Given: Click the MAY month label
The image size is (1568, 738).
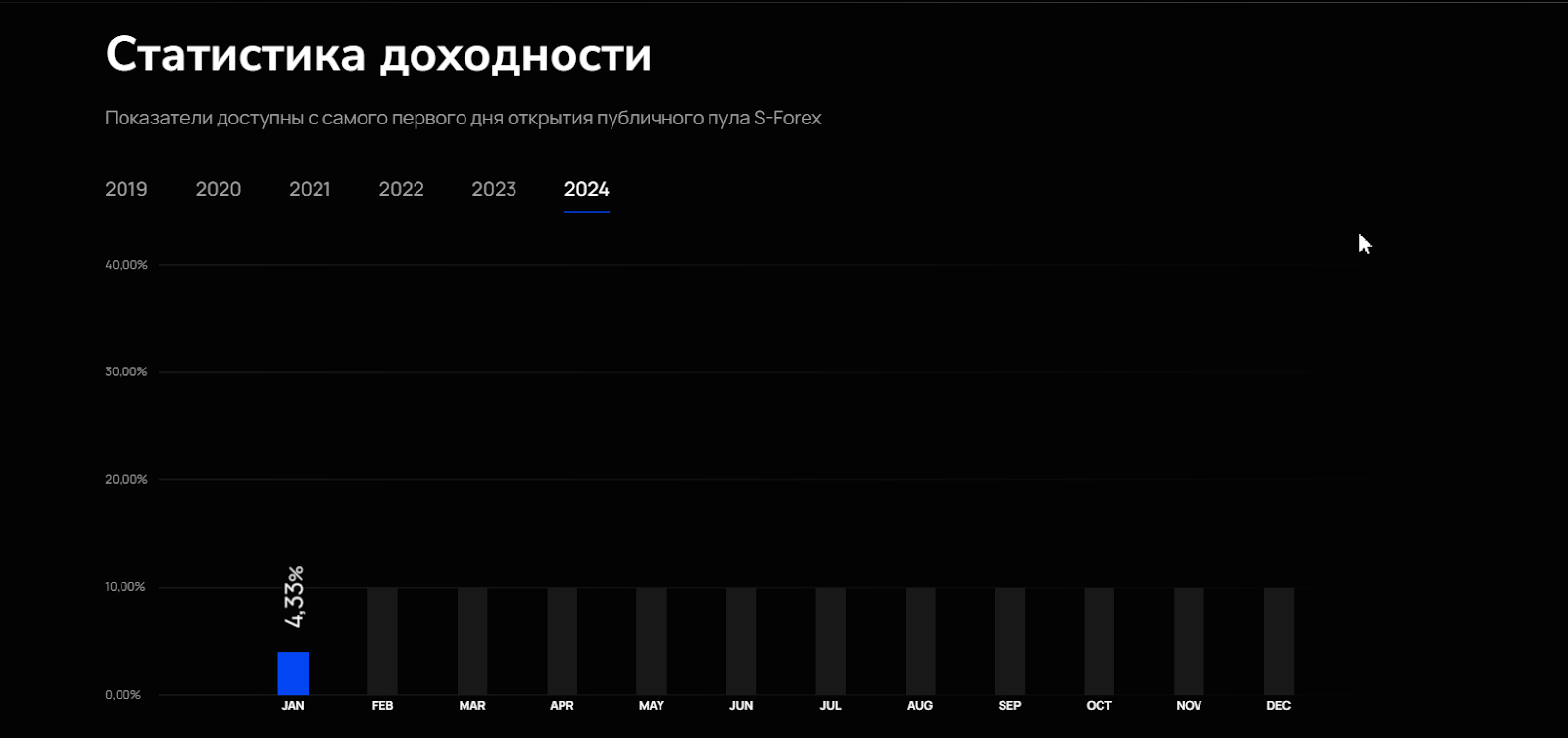Looking at the screenshot, I should [x=652, y=706].
